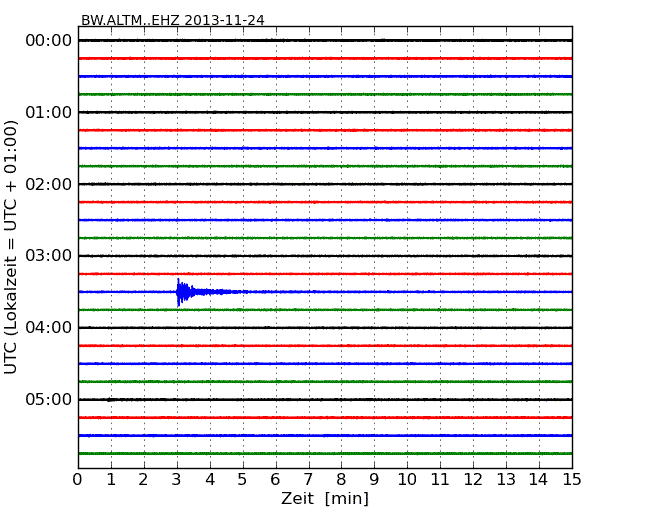The height and width of the screenshot is (520, 650).
Task: Click the plot title BW.ALTM..EHZ 2013-11-24
Action: tap(172, 20)
